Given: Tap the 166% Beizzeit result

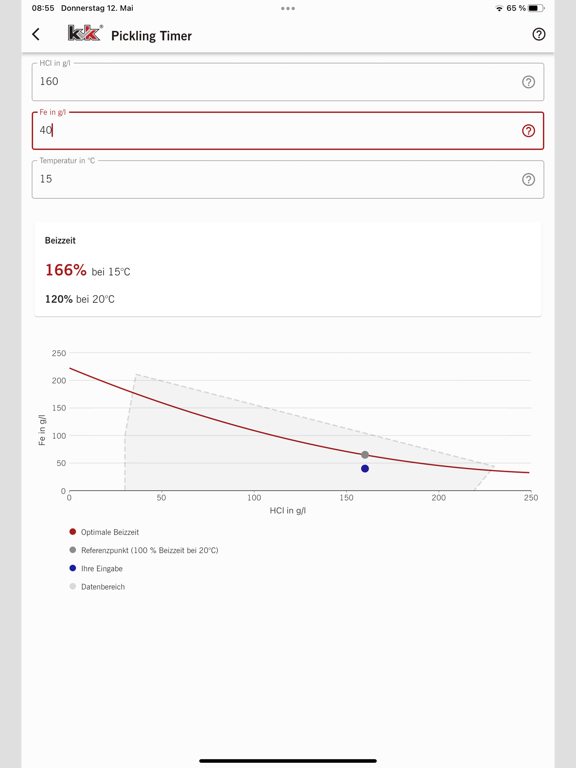Looking at the screenshot, I should [66, 270].
